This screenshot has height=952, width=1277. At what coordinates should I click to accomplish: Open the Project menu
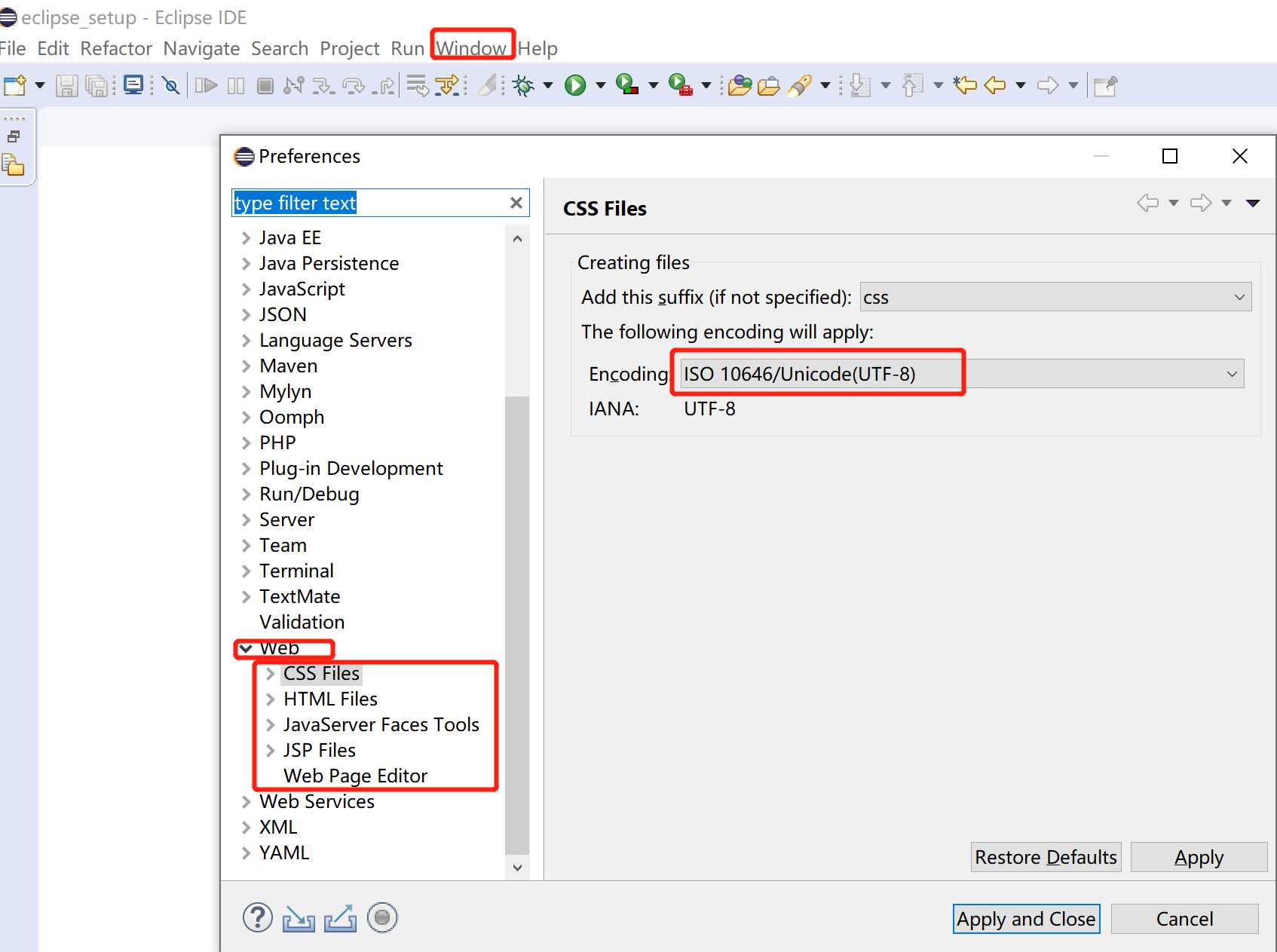pyautogui.click(x=350, y=48)
